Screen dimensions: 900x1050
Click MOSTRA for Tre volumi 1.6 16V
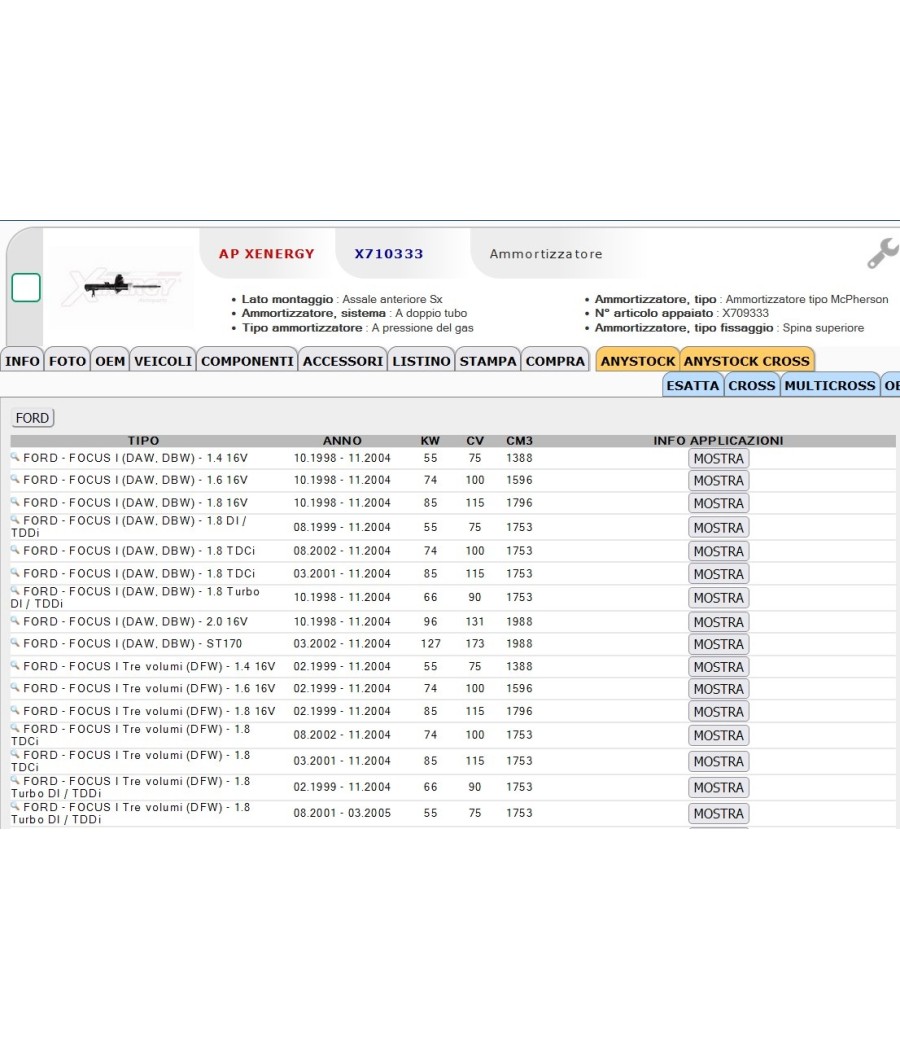click(719, 689)
